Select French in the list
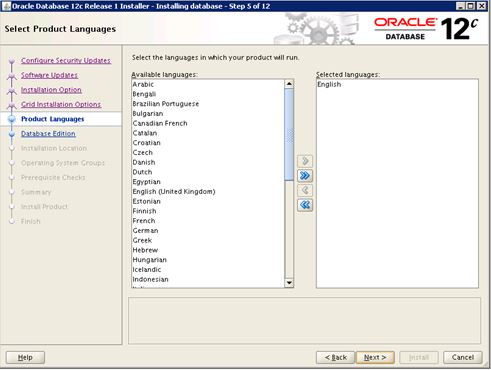The image size is (491, 370). pos(208,221)
